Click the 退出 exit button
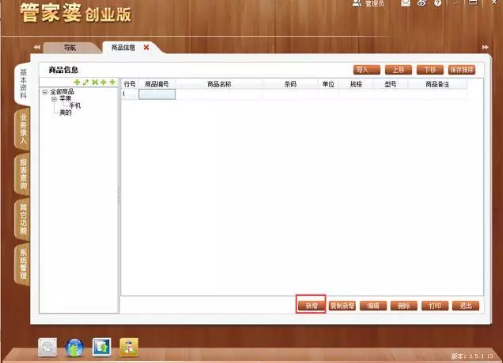This screenshot has height=363, width=503. pos(466,306)
